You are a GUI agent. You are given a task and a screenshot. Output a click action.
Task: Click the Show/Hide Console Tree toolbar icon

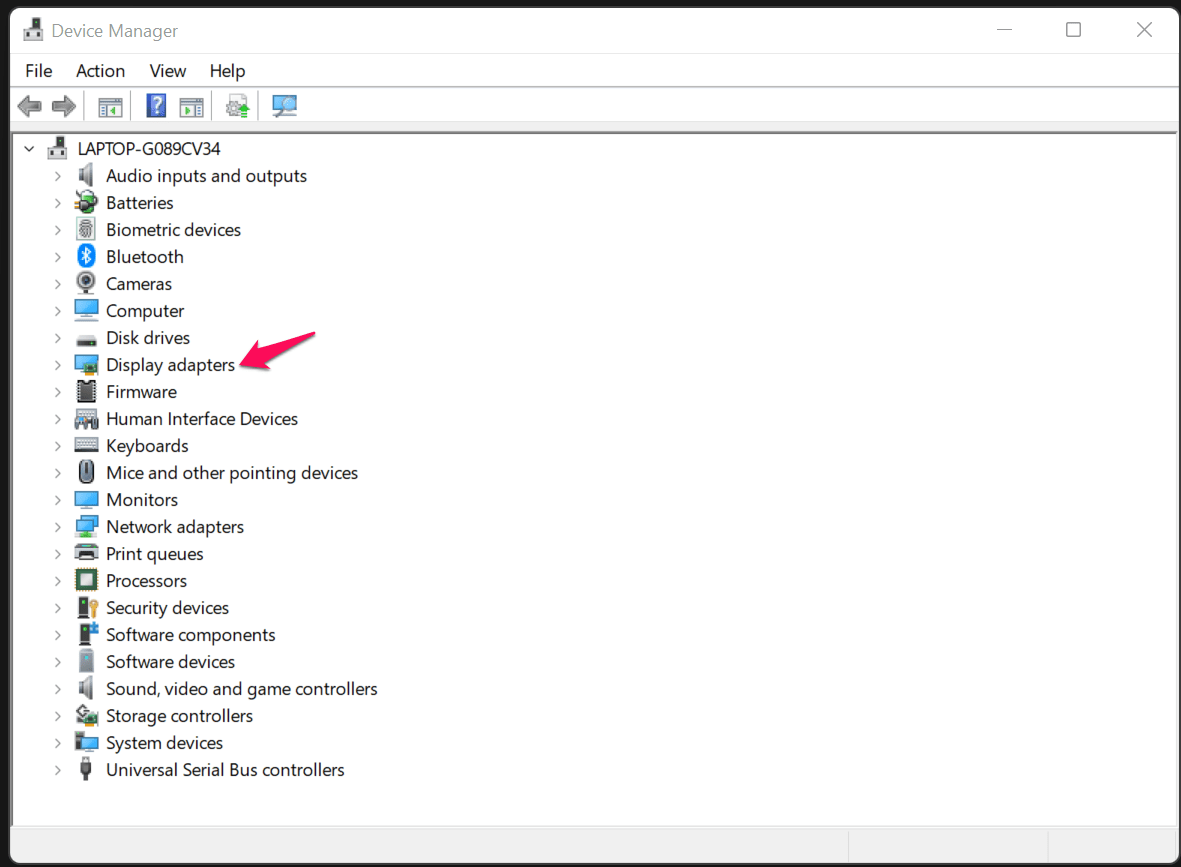coord(110,106)
